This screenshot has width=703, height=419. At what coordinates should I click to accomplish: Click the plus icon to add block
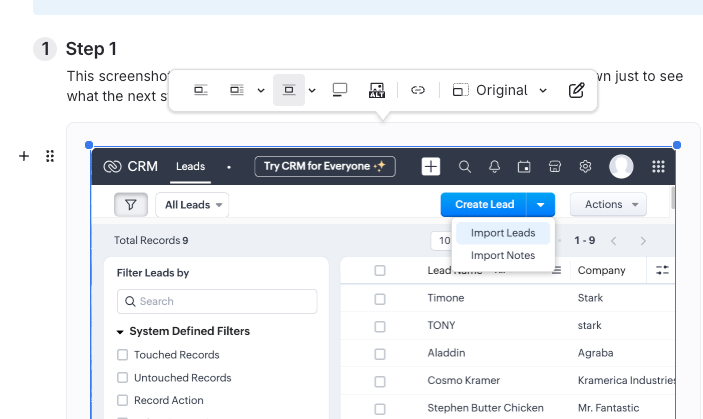(x=24, y=156)
